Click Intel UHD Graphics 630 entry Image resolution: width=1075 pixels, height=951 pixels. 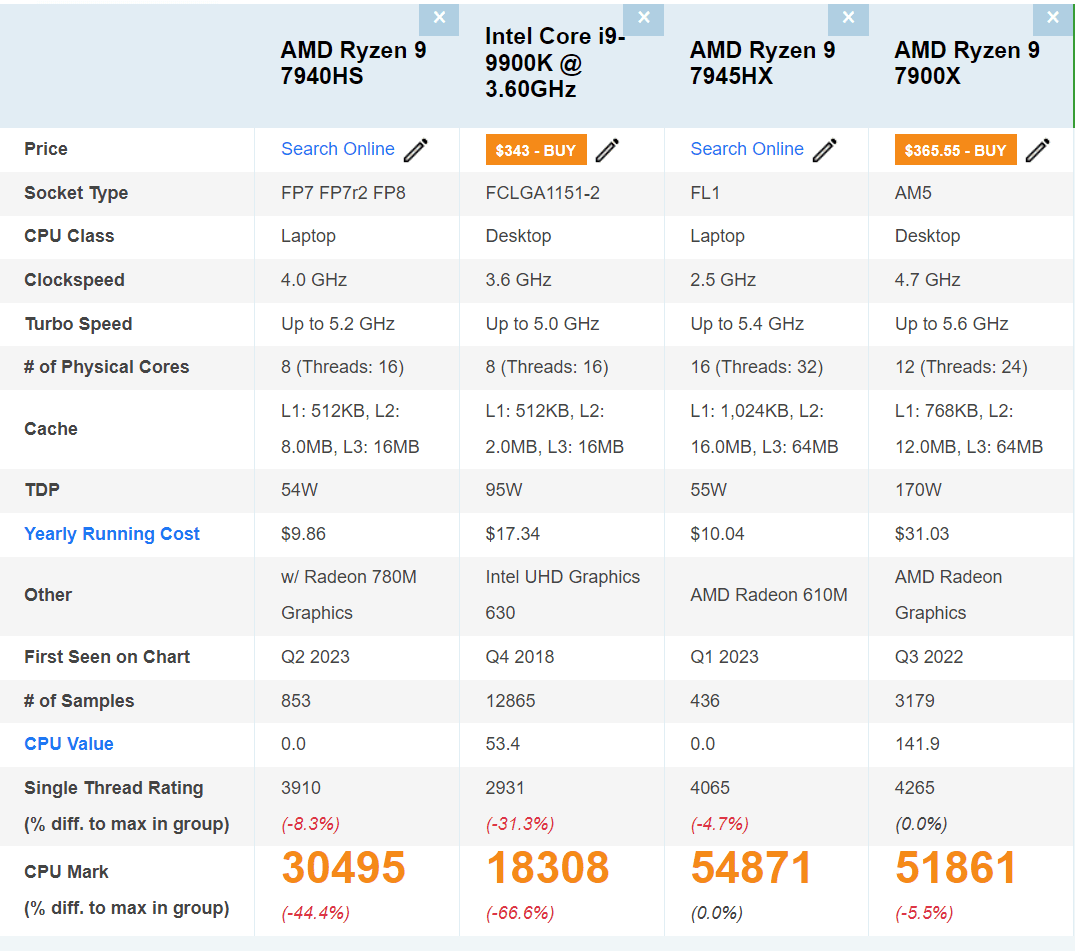tap(562, 595)
